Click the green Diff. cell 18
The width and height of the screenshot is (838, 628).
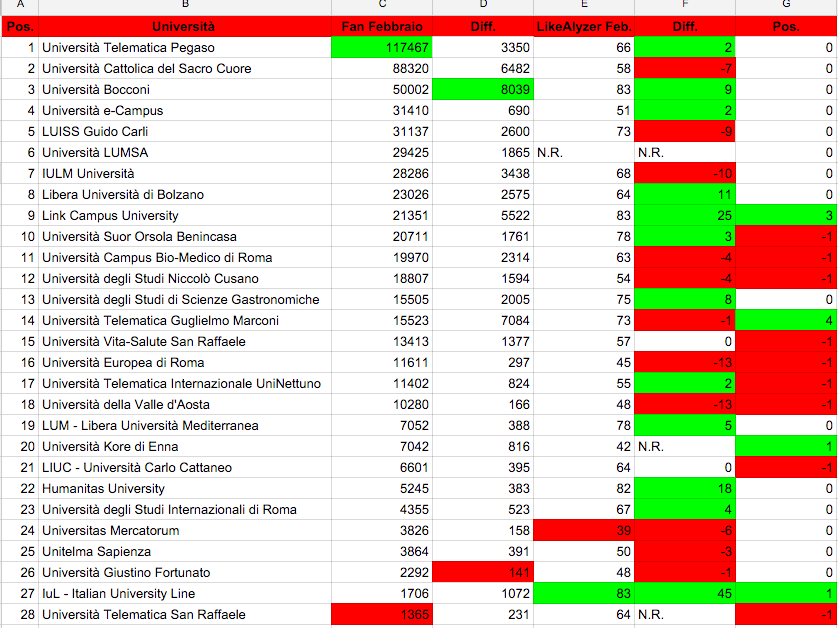coord(685,488)
